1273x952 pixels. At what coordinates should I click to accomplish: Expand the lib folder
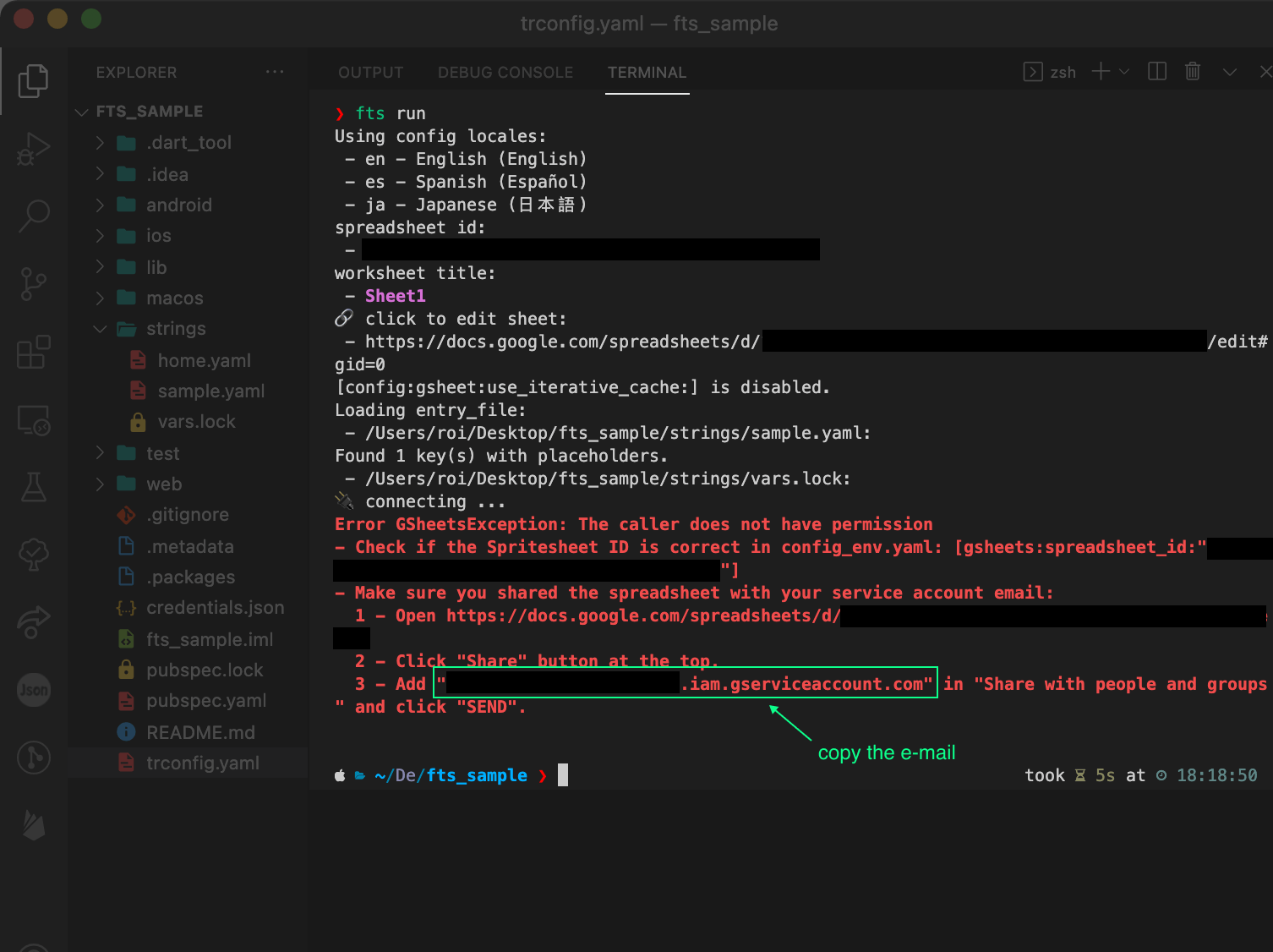(x=100, y=267)
